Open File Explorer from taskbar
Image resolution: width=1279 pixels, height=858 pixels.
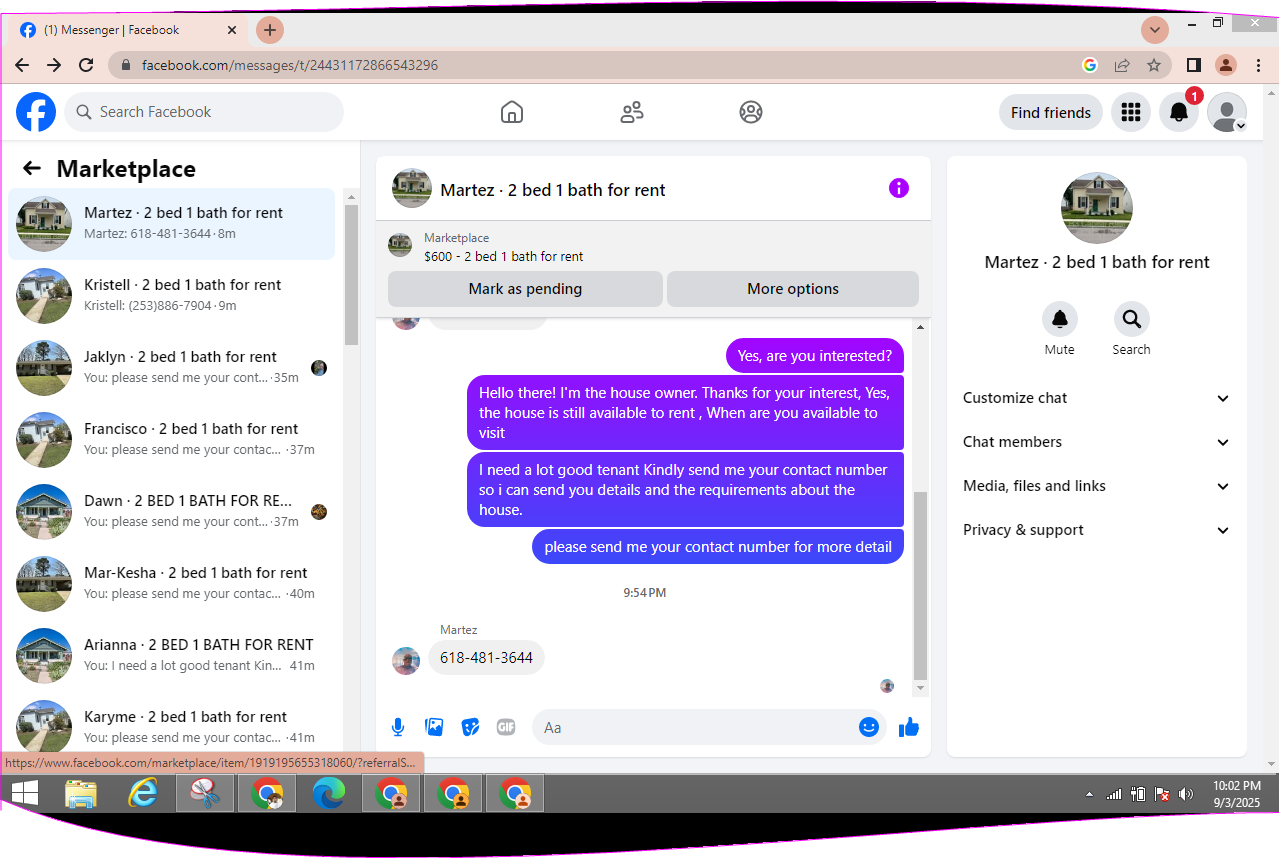point(81,794)
